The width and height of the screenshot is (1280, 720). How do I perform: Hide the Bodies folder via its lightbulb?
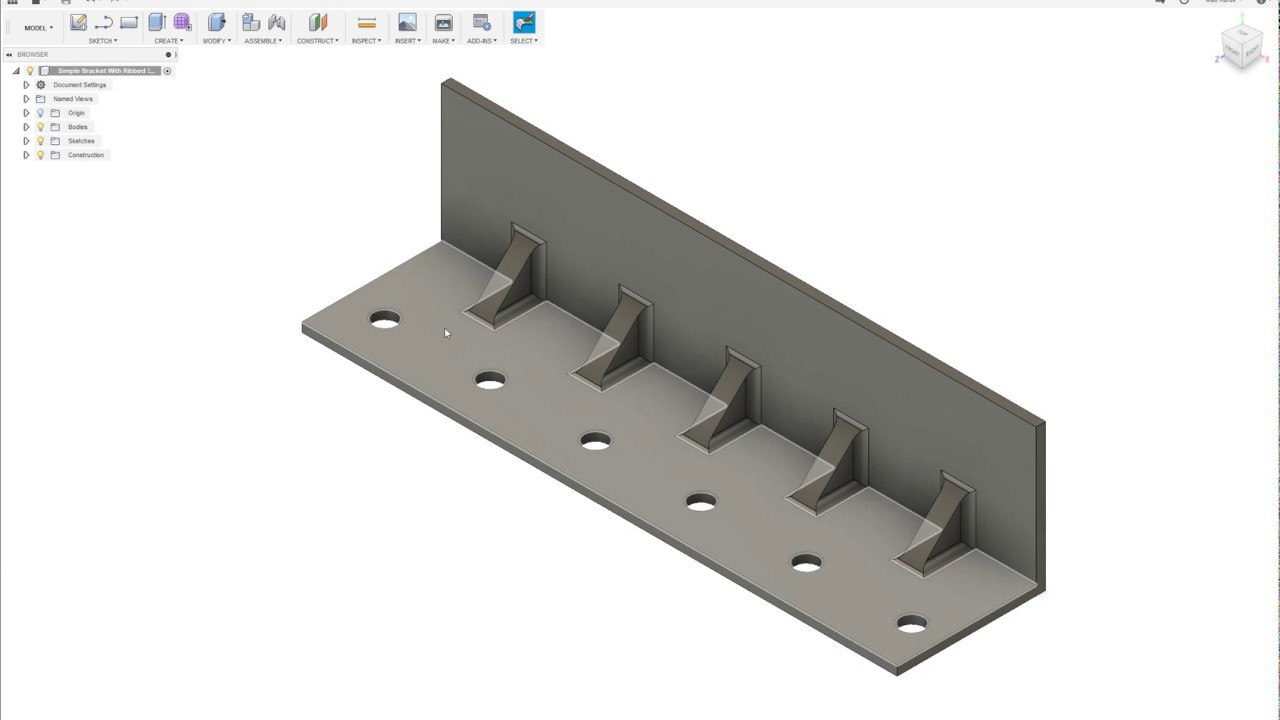click(41, 127)
